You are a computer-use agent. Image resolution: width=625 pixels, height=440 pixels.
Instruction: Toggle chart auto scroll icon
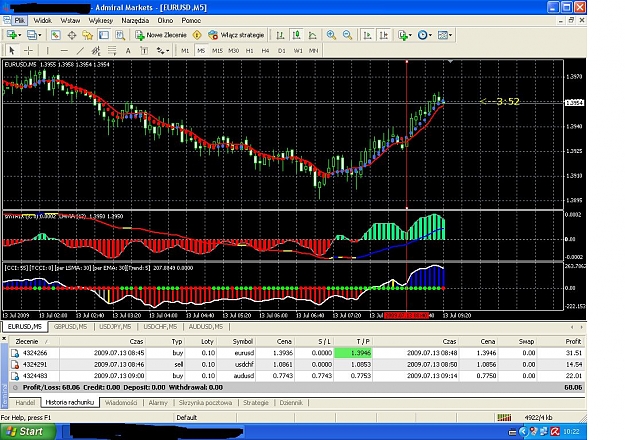point(368,35)
